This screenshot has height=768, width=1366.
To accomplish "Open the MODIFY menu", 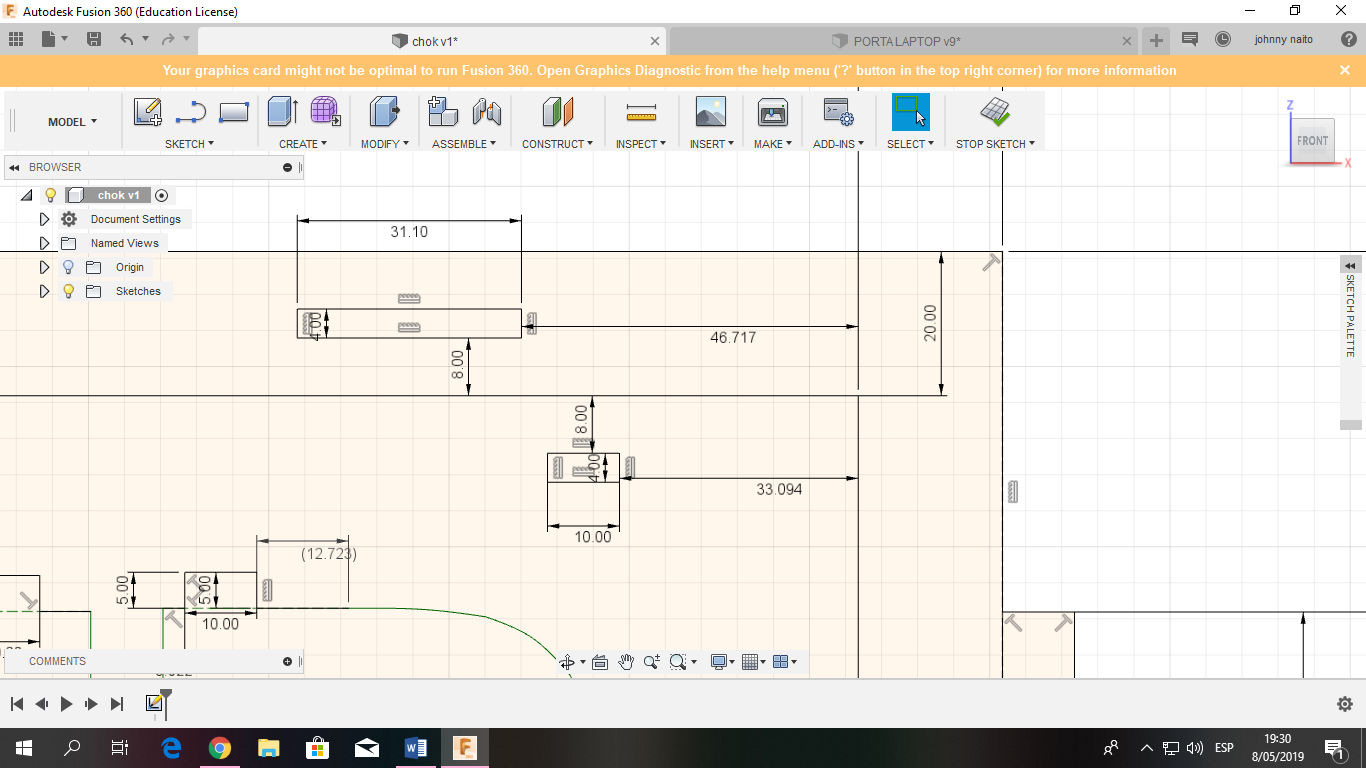I will point(385,144).
